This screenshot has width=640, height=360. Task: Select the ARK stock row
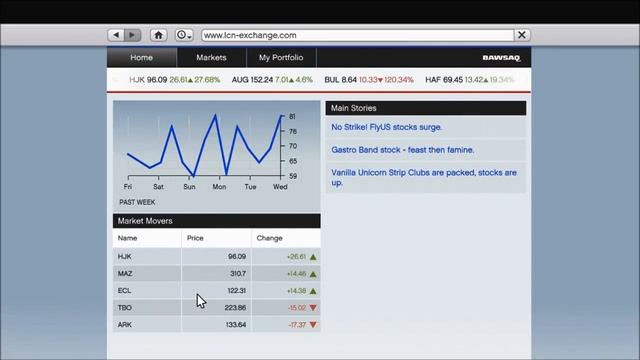coord(216,325)
